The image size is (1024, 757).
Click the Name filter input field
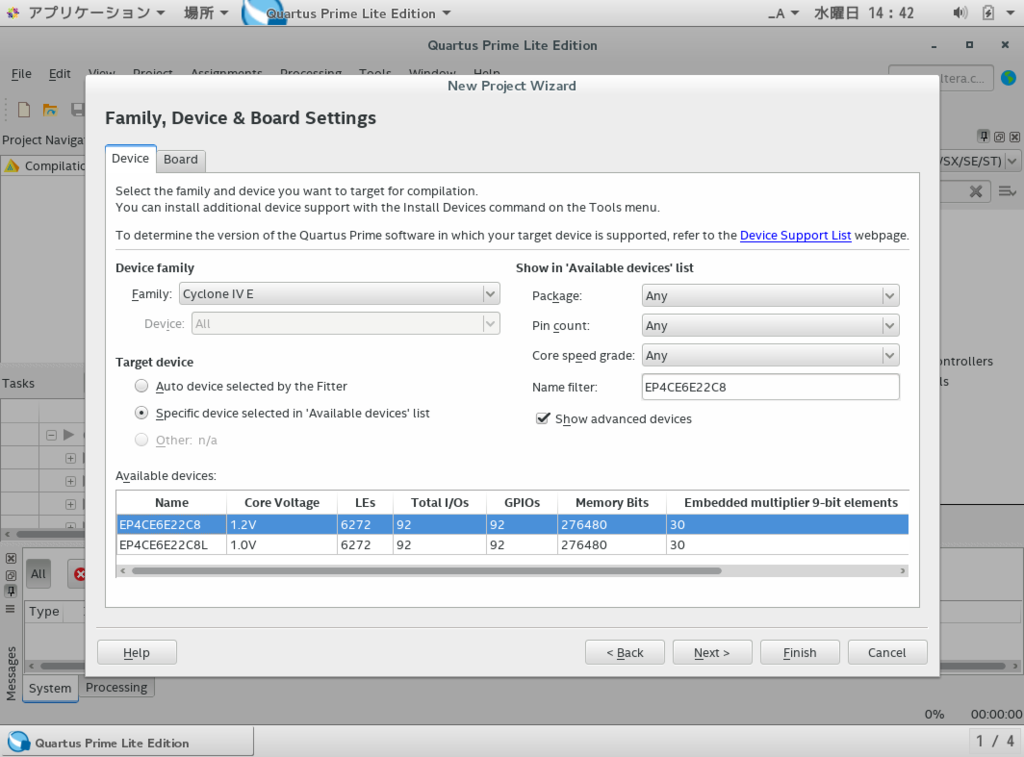(x=771, y=387)
